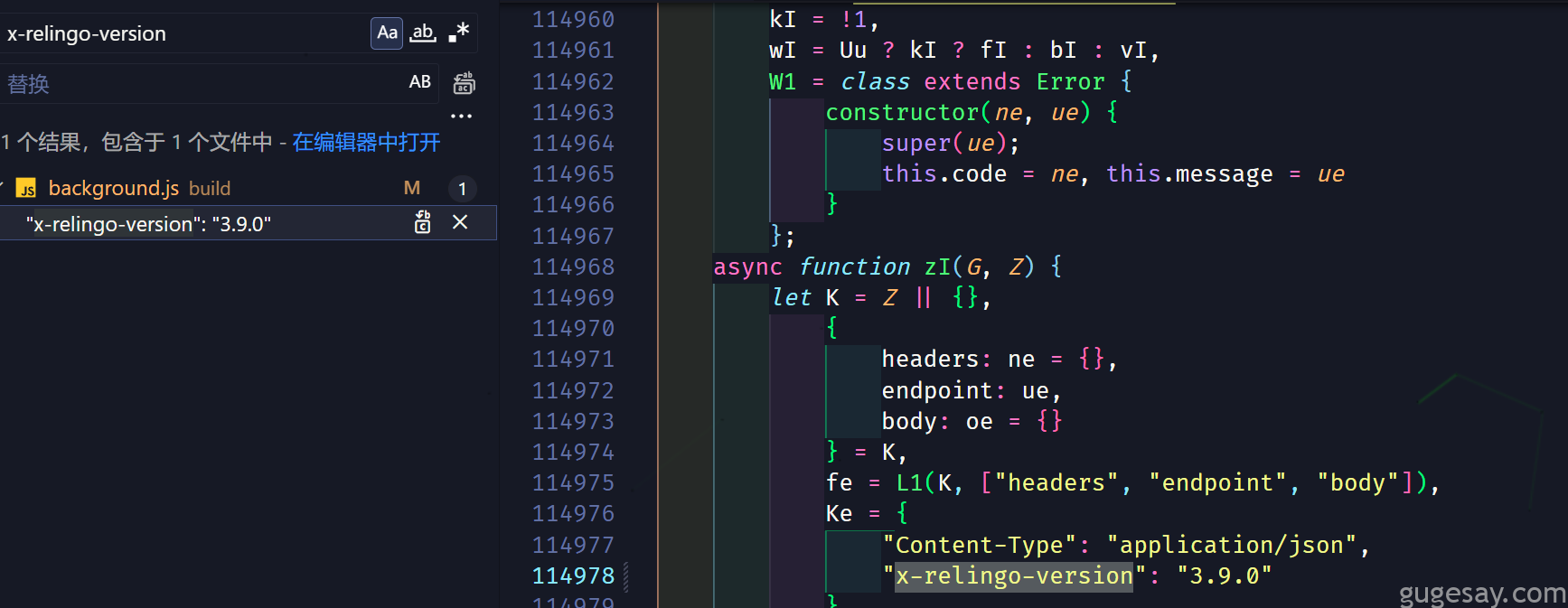Expand search details via three dots
Screen dimensions: 1568x608
pyautogui.click(x=462, y=116)
